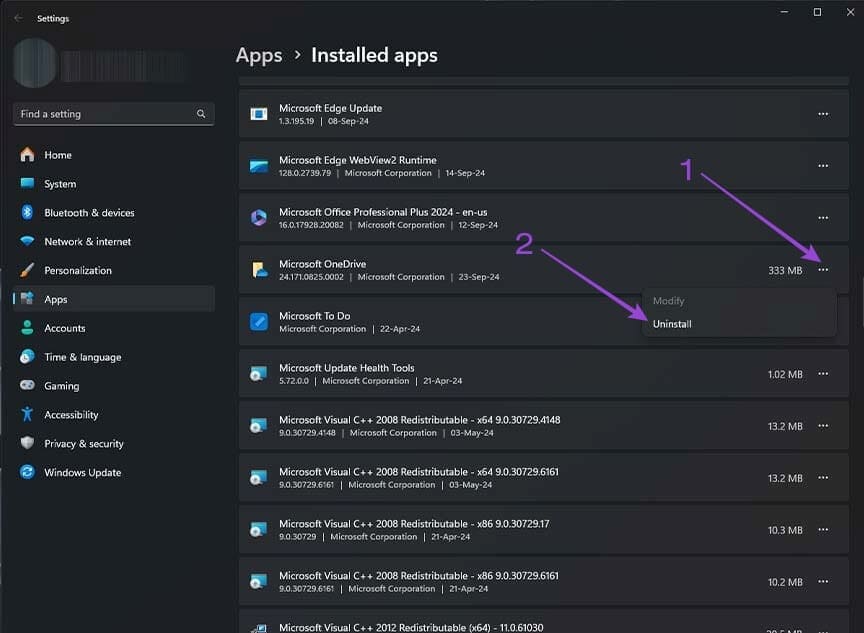Open Accessibility settings
This screenshot has width=864, height=633.
114,415
